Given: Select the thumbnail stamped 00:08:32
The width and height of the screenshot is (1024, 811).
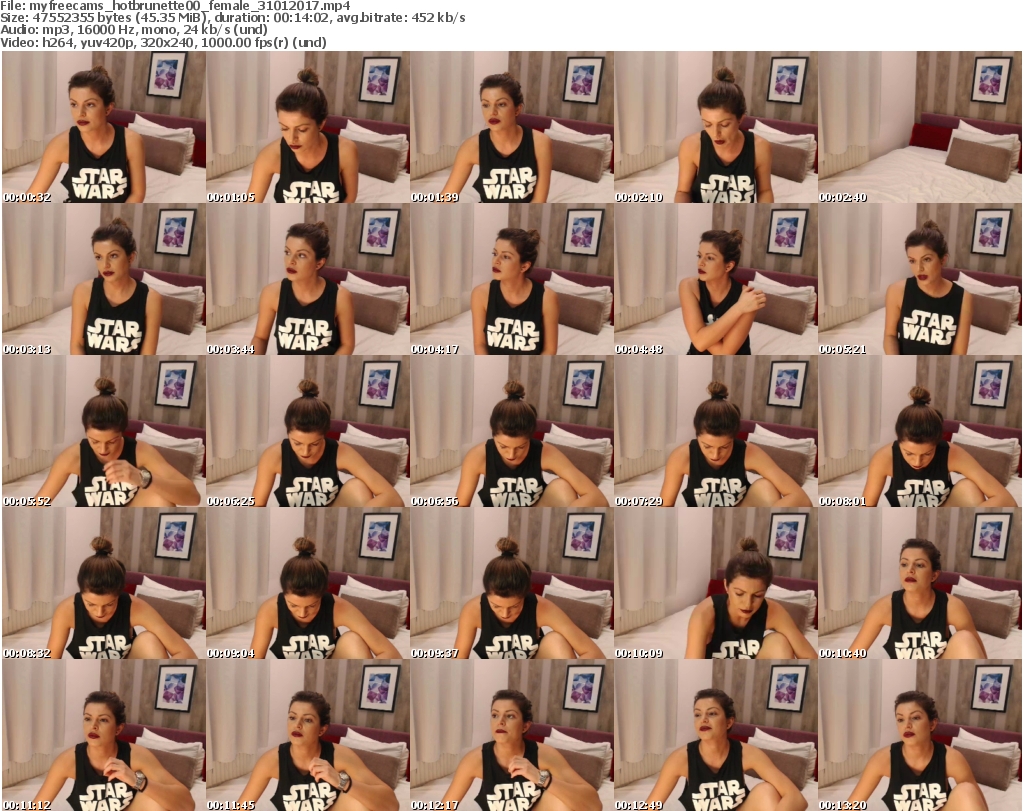Looking at the screenshot, I should (104, 583).
